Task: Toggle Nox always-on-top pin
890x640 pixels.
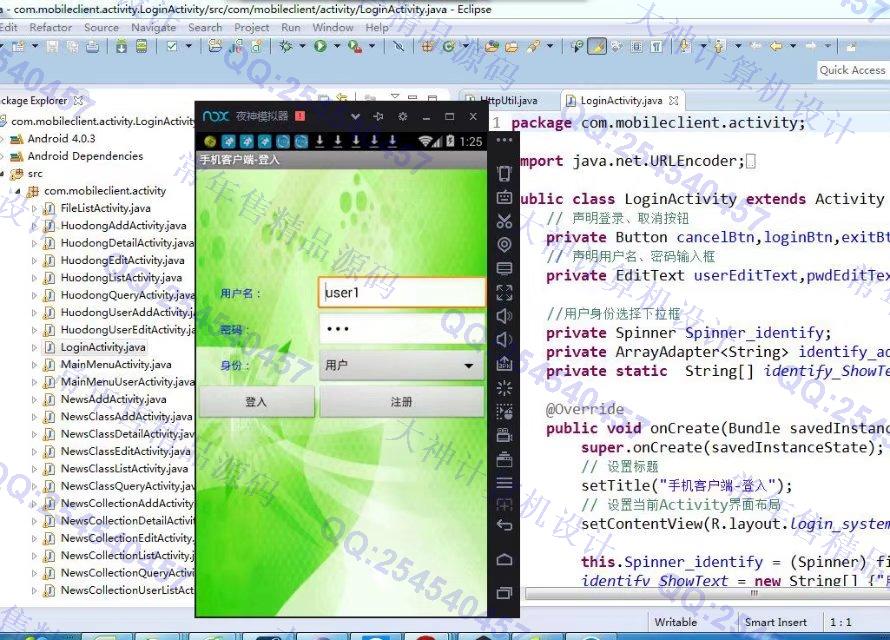Action: pos(378,116)
